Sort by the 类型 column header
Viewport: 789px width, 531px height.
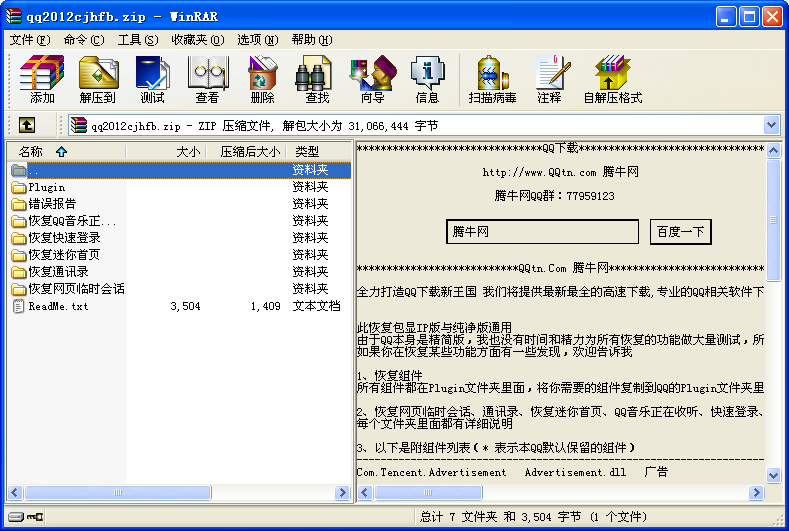coord(319,151)
